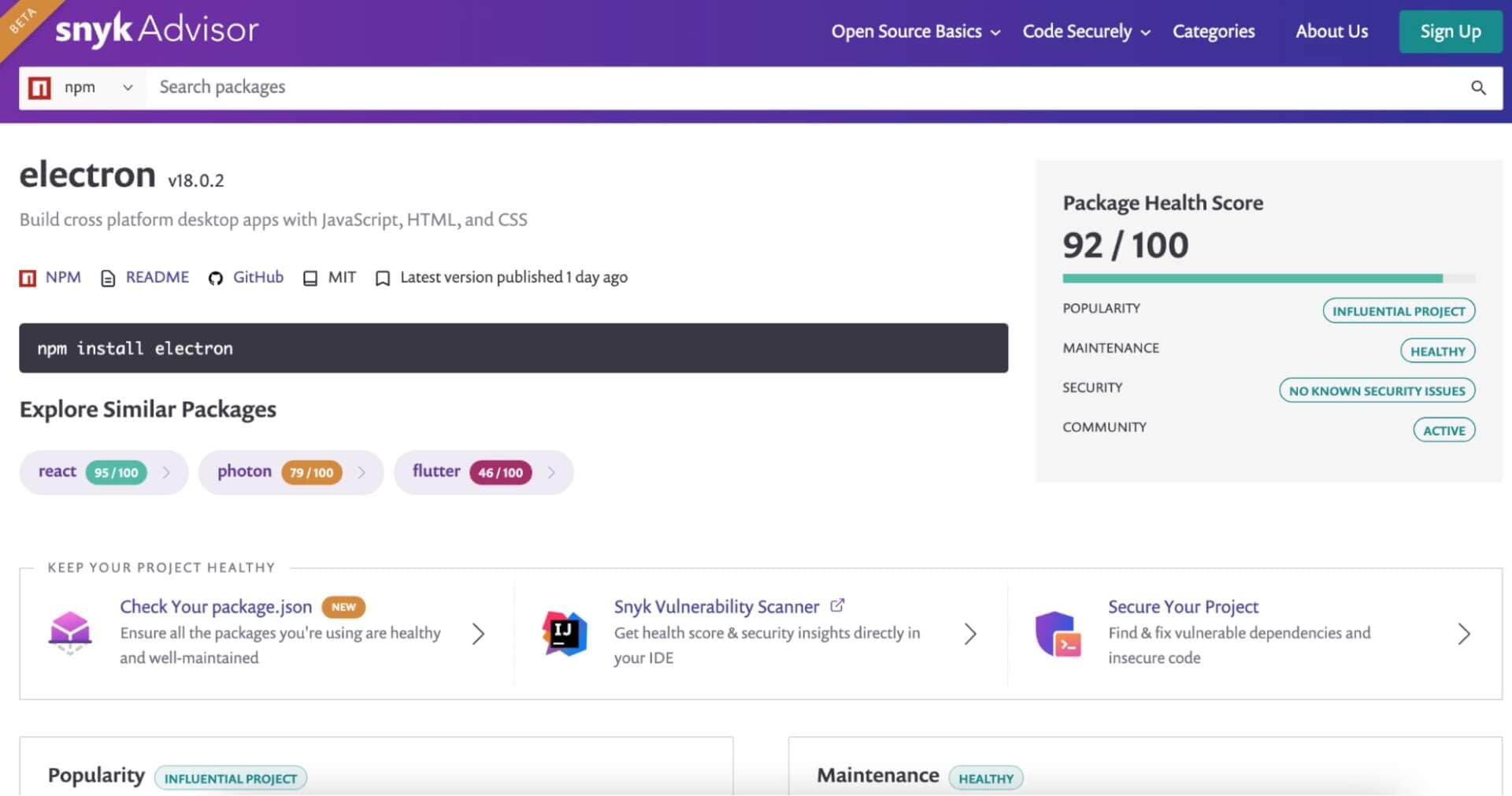Open the README link
The image size is (1512, 796).
[157, 277]
